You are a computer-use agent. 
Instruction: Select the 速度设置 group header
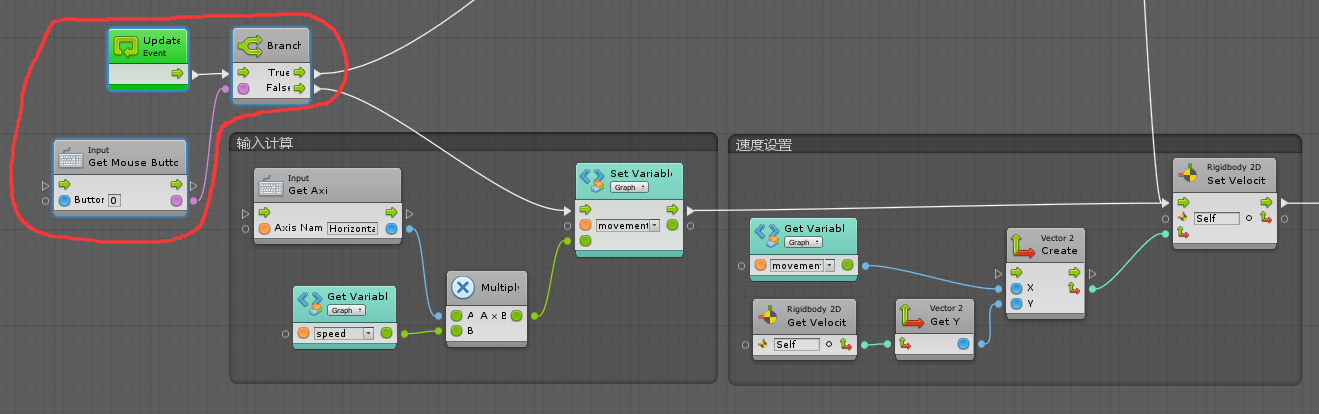(x=763, y=145)
